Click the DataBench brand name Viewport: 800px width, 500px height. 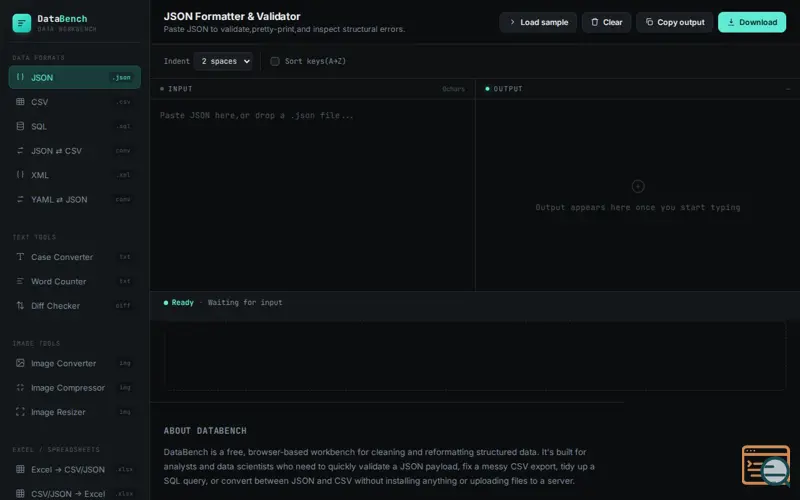click(62, 19)
